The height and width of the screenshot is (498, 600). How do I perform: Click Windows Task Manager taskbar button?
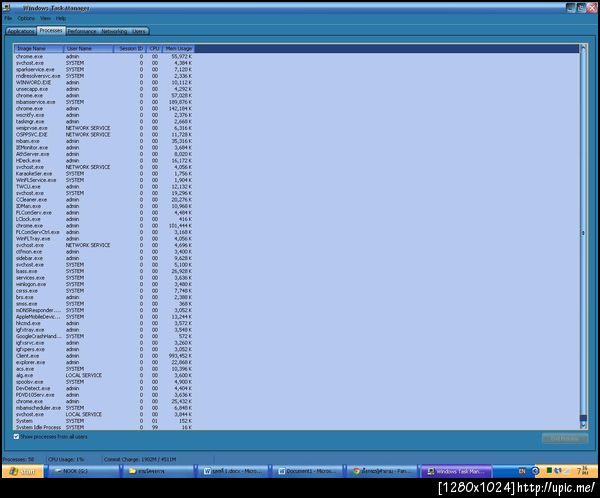pyautogui.click(x=457, y=471)
